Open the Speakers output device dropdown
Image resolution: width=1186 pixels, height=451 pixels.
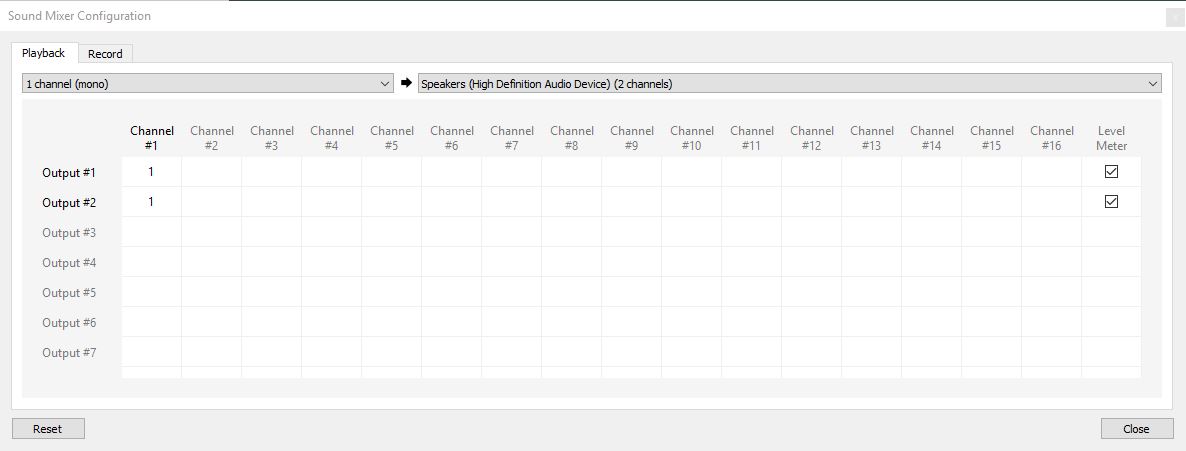click(x=790, y=84)
